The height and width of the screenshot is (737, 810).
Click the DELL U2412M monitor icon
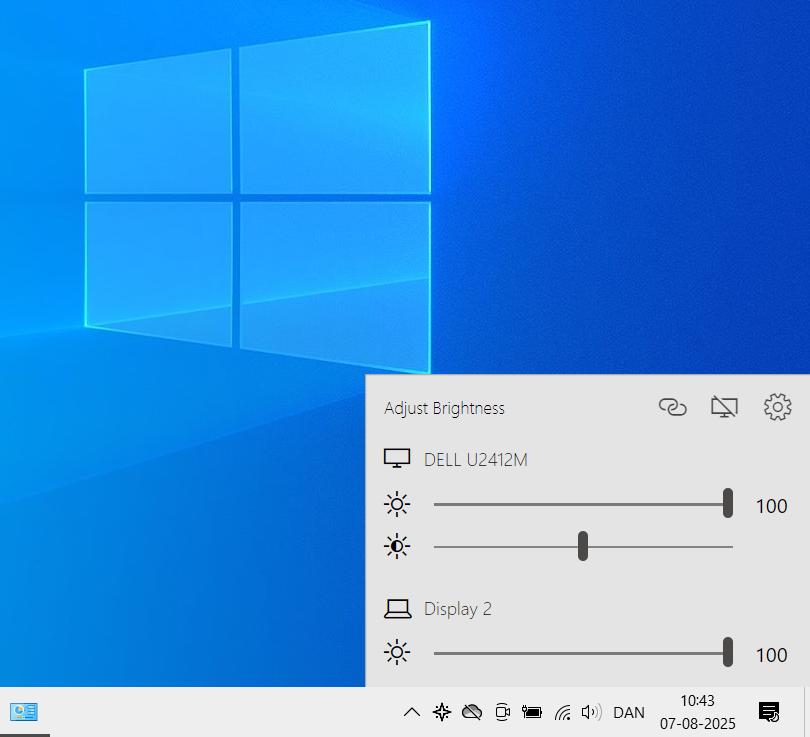pos(397,460)
